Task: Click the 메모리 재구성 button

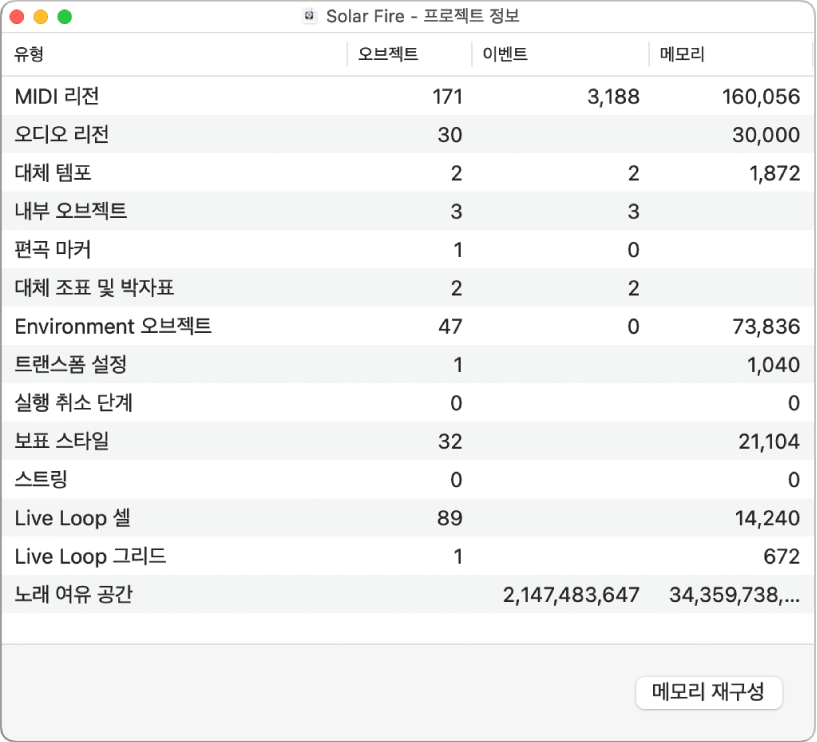Action: click(x=709, y=692)
